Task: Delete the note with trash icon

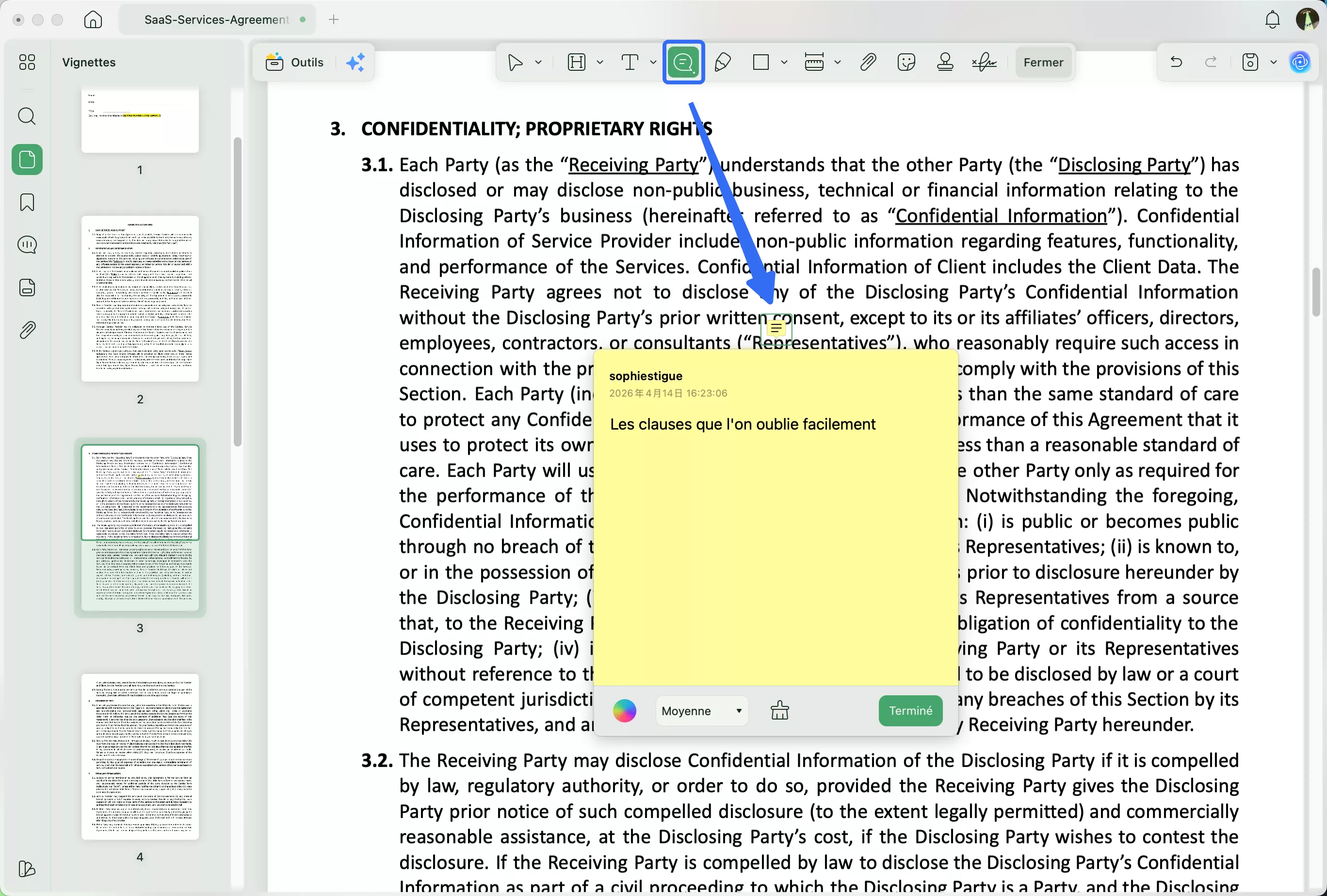Action: 779,710
